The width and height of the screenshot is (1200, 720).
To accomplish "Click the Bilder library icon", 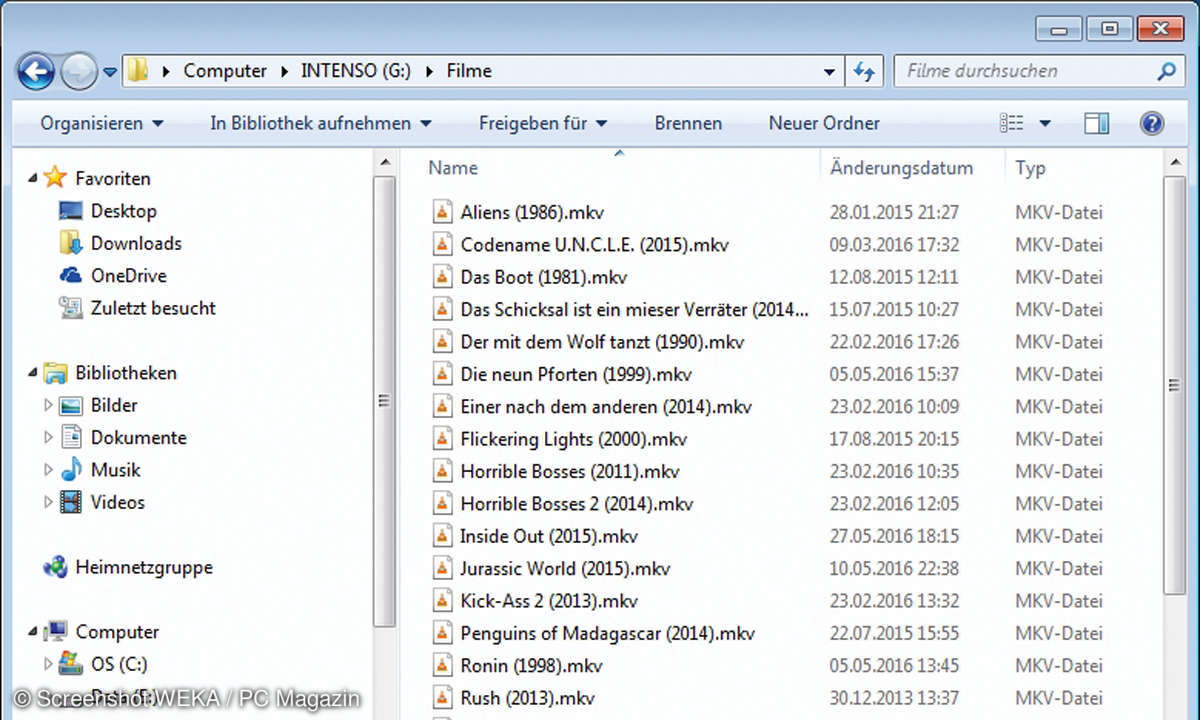I will click(70, 406).
